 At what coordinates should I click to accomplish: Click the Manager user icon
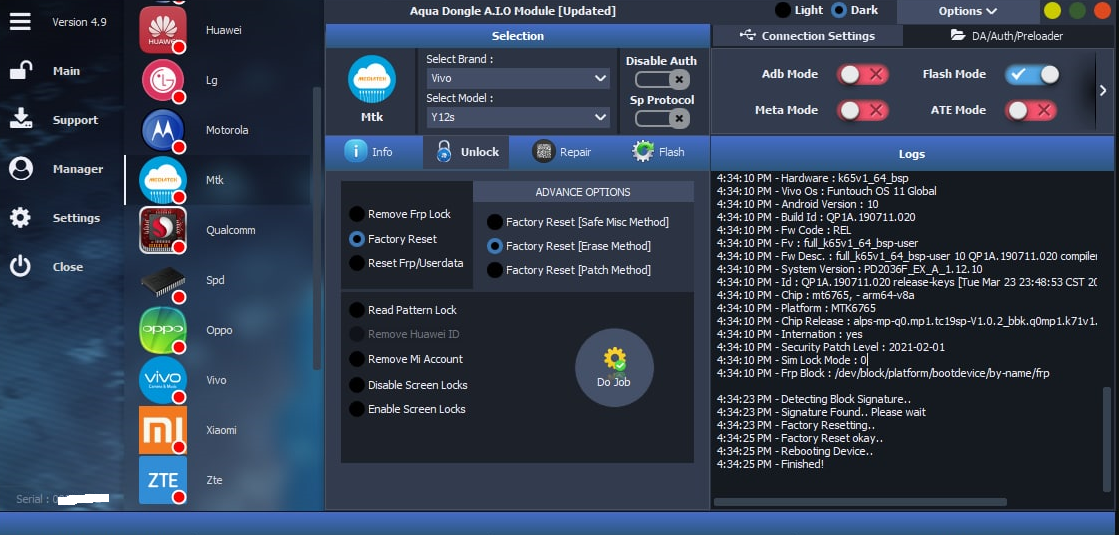[20, 168]
